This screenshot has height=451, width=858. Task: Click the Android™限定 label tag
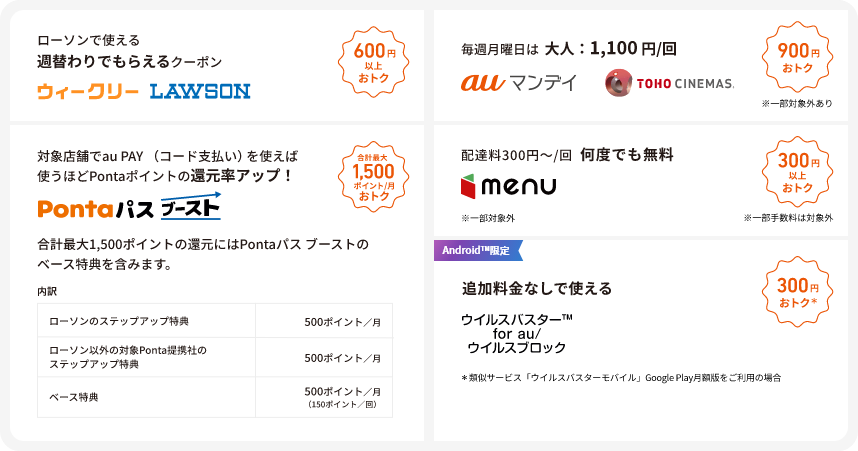click(x=478, y=250)
